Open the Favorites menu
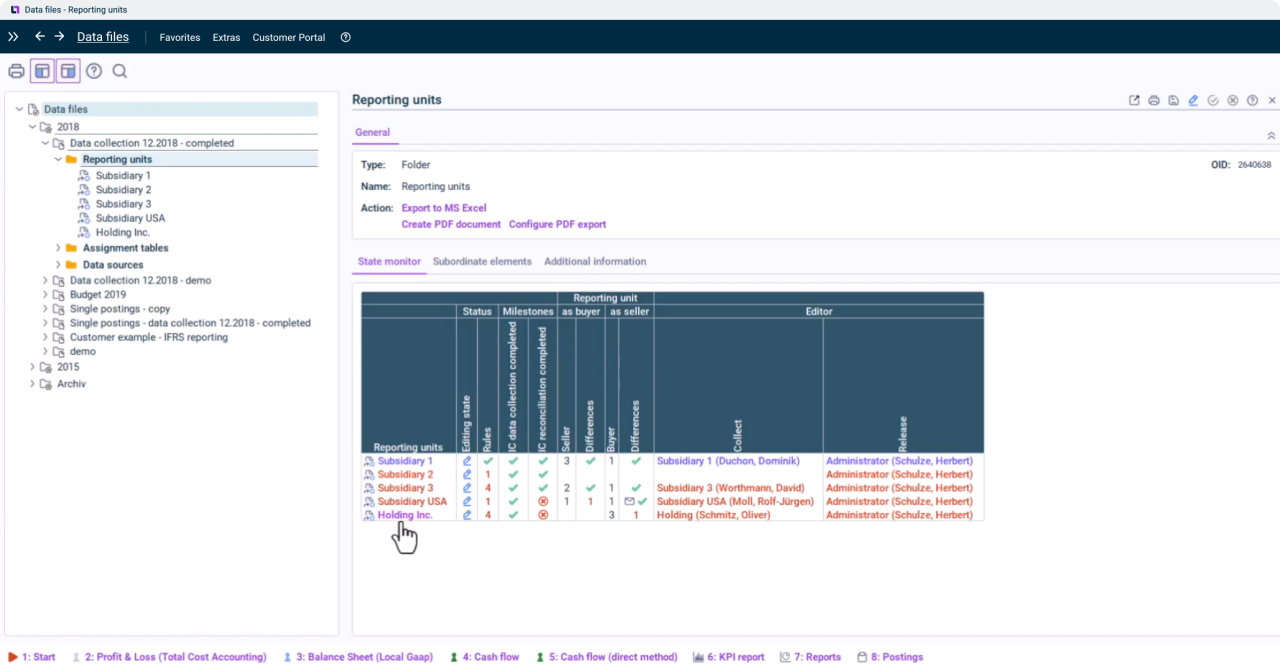 180,37
